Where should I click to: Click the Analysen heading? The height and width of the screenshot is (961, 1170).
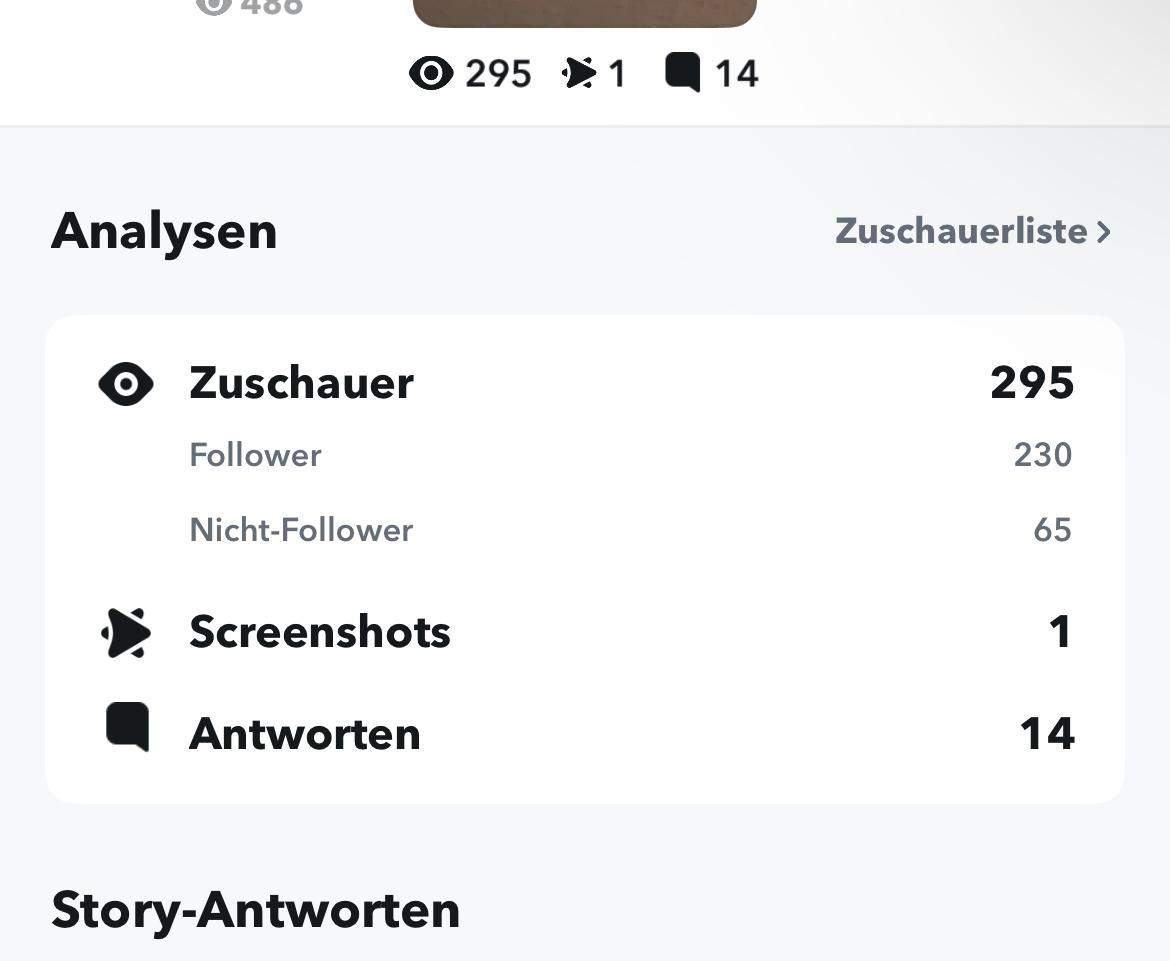pyautogui.click(x=165, y=231)
